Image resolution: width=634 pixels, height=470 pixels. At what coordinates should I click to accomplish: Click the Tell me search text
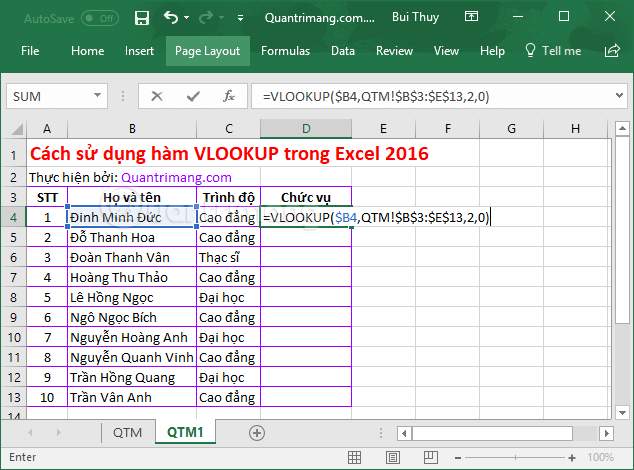(x=561, y=51)
